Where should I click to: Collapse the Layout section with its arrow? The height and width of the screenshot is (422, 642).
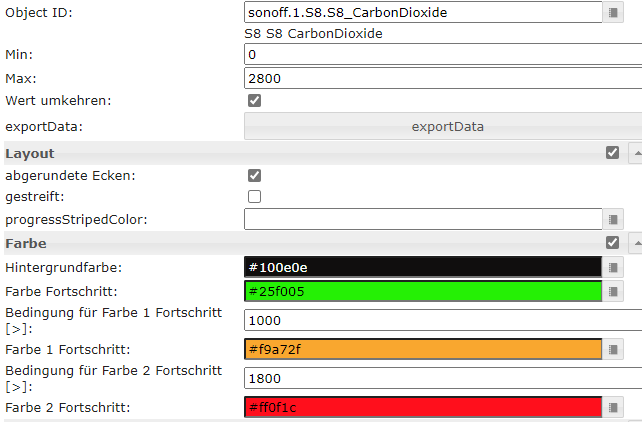tap(635, 154)
